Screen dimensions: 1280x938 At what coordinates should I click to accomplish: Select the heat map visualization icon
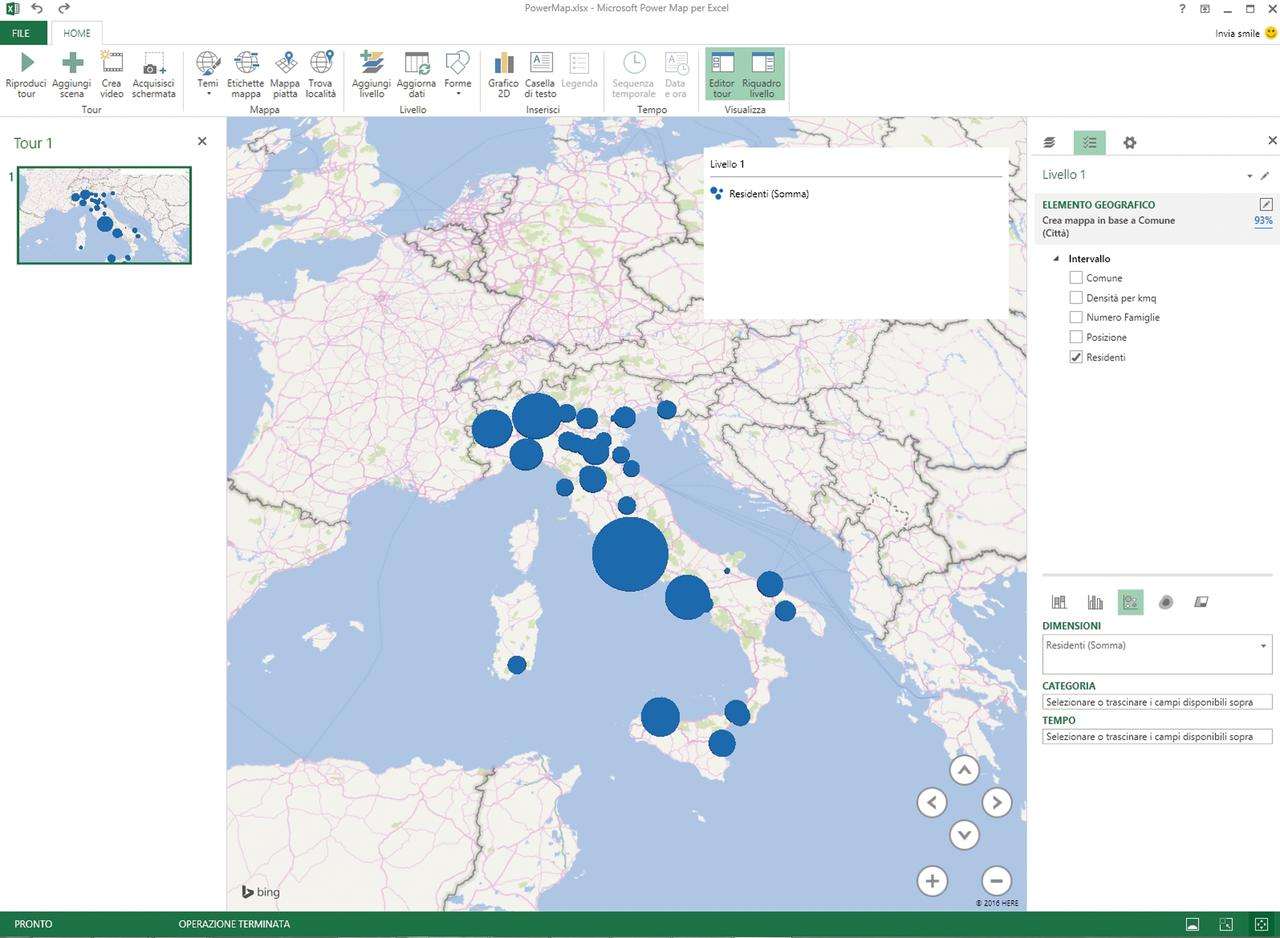coord(1166,602)
